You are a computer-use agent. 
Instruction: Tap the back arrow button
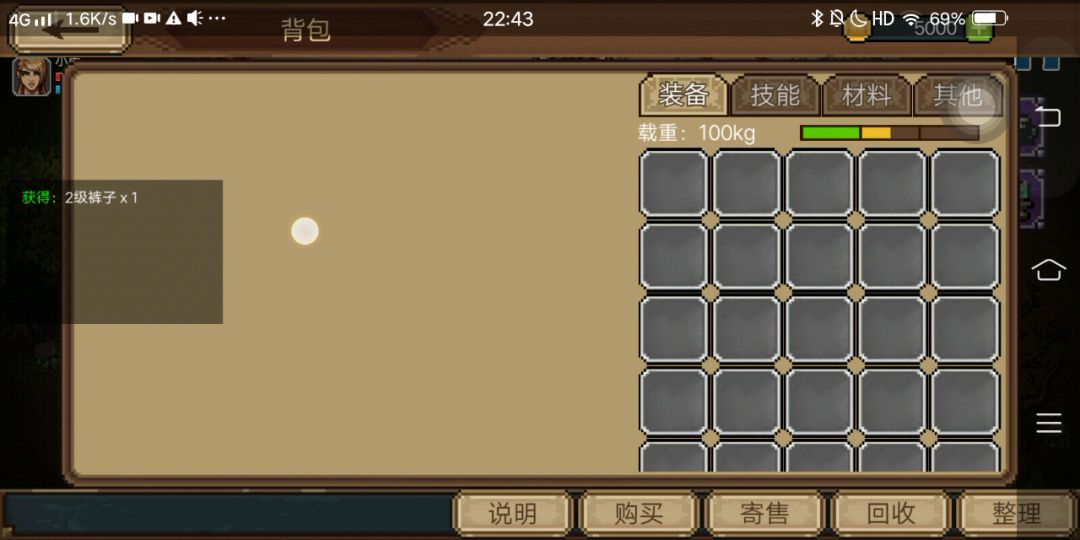(x=69, y=29)
